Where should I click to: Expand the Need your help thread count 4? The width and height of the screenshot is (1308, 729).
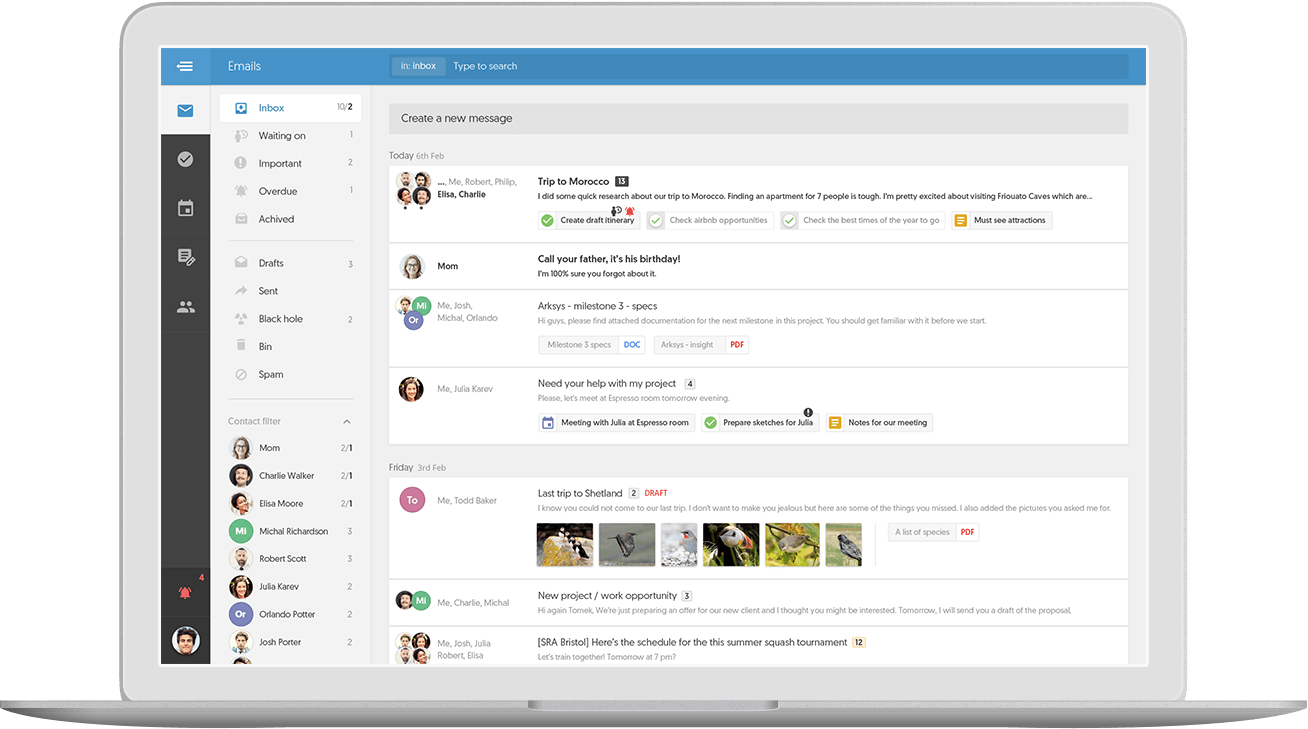point(690,384)
